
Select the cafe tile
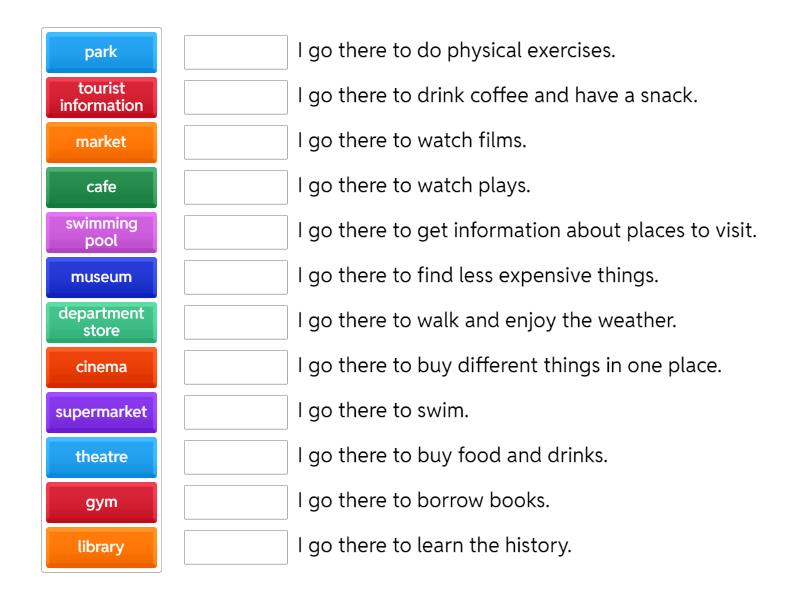coord(100,187)
